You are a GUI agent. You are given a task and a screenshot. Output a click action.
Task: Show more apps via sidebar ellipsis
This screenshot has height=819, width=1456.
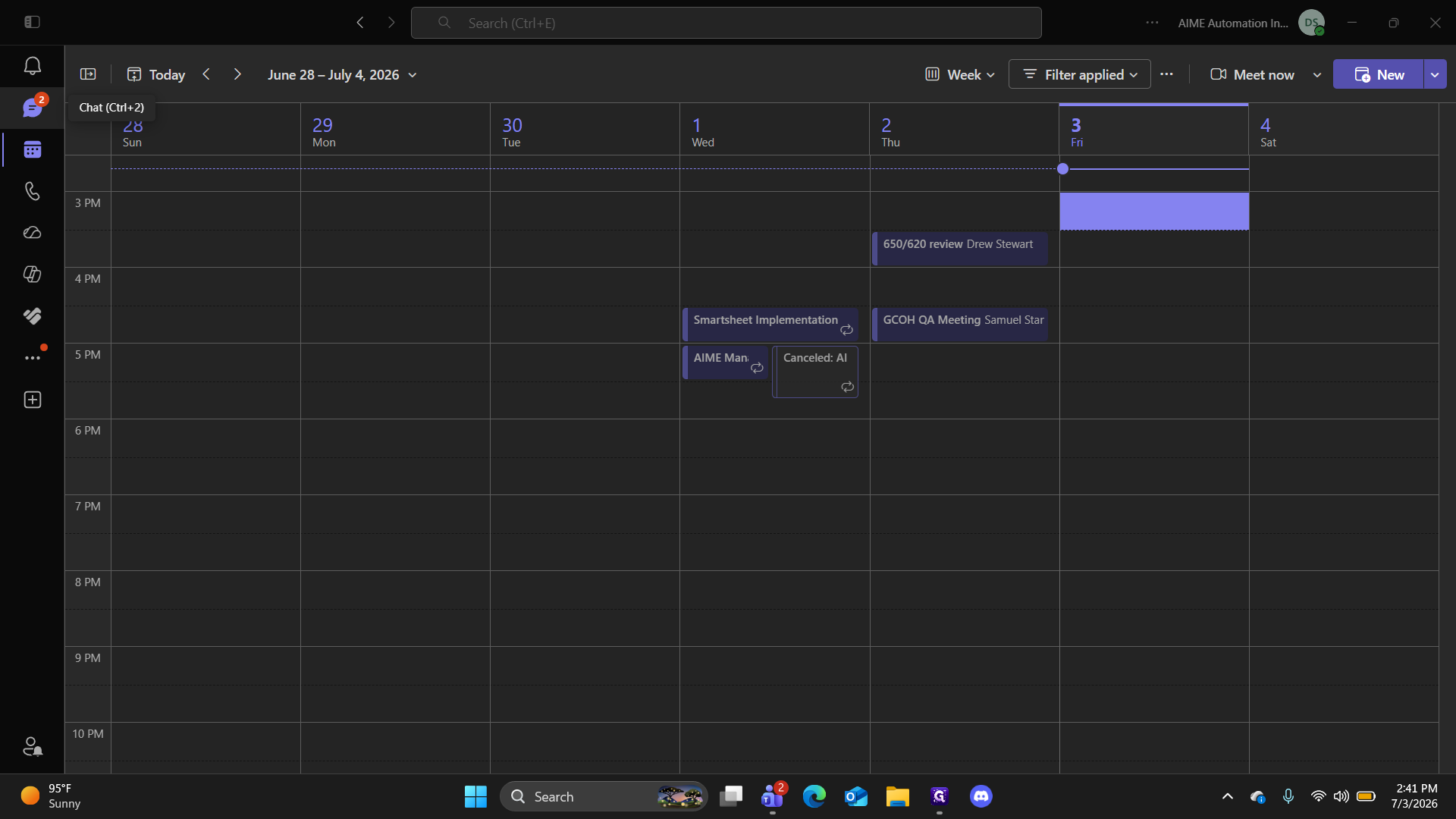tap(32, 357)
